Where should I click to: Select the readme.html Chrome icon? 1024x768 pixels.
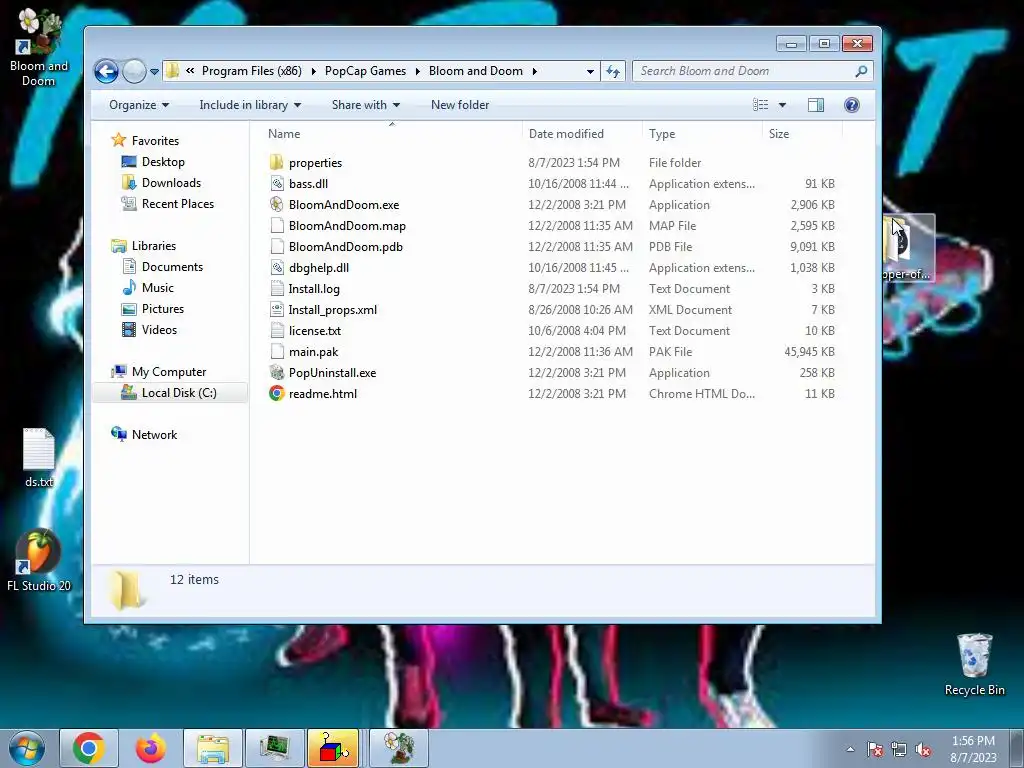point(277,393)
